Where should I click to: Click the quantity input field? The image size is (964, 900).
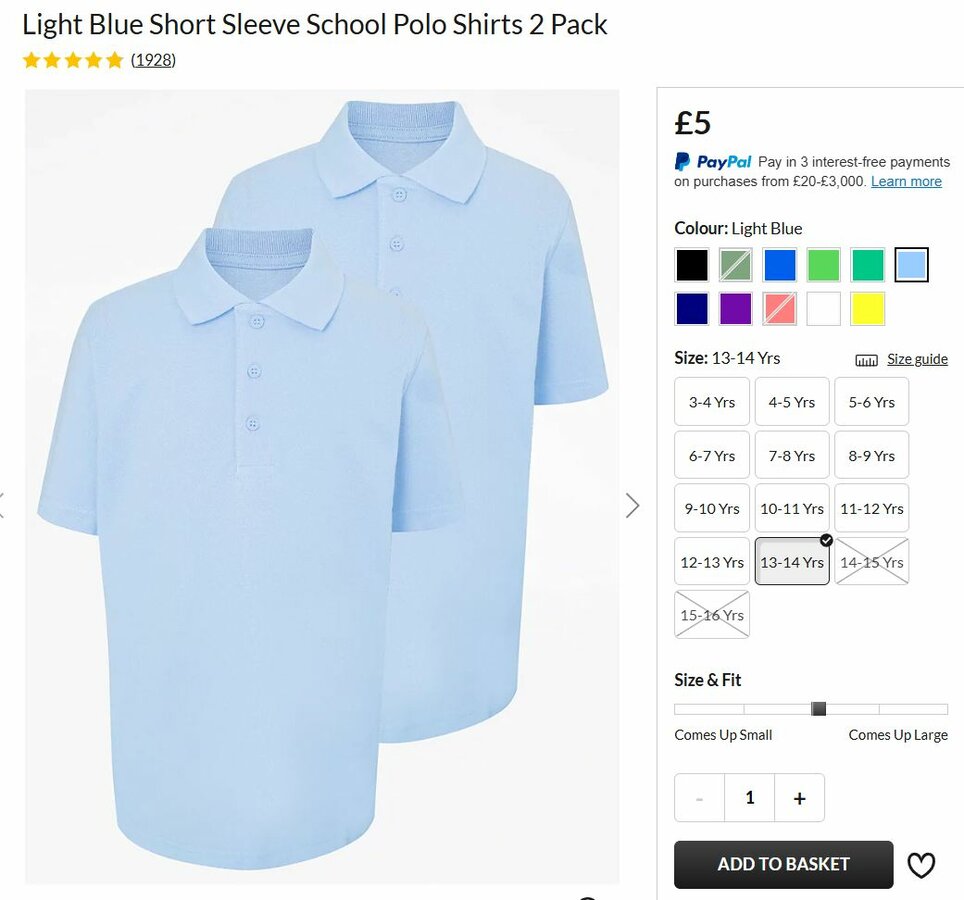click(x=749, y=798)
